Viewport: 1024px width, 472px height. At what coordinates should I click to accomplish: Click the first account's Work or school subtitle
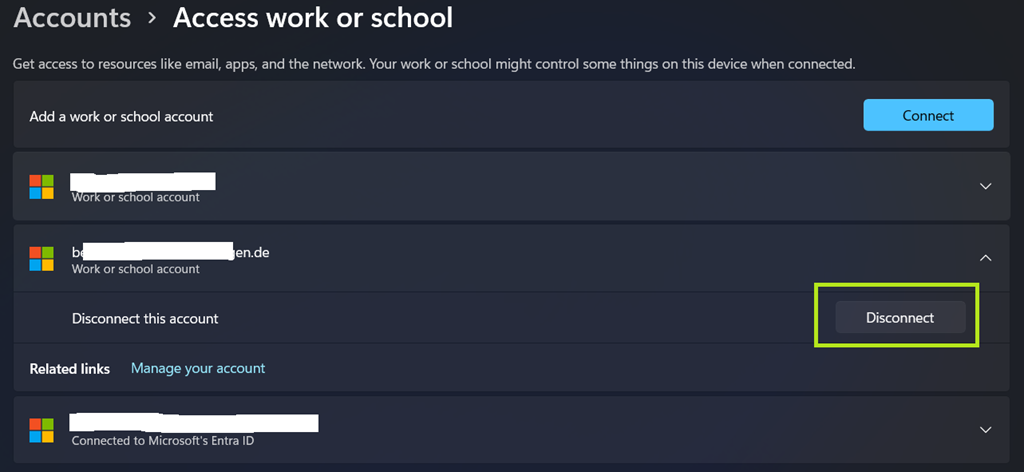coord(135,198)
